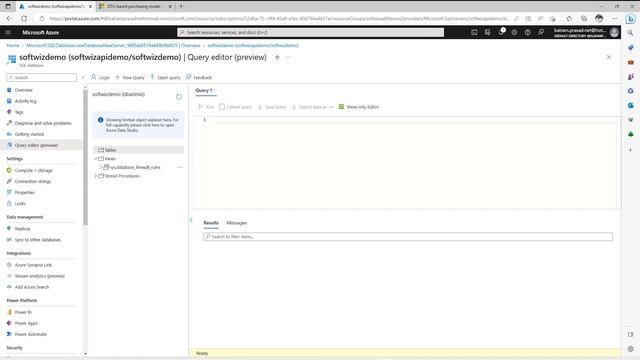The height and width of the screenshot is (360, 640).
Task: Click New Query
Action: pos(130,77)
